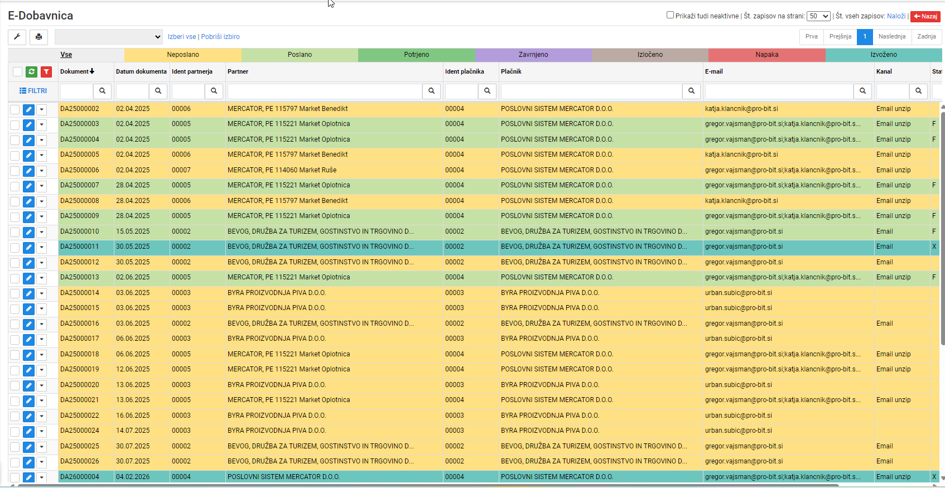Edit document DA25000009 with pencil icon

click(28, 216)
